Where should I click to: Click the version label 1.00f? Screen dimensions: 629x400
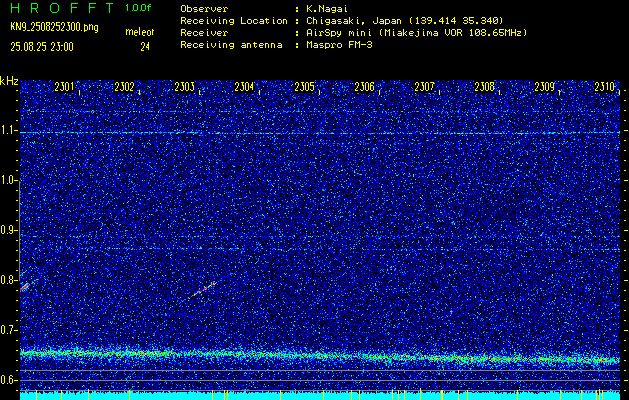(138, 8)
